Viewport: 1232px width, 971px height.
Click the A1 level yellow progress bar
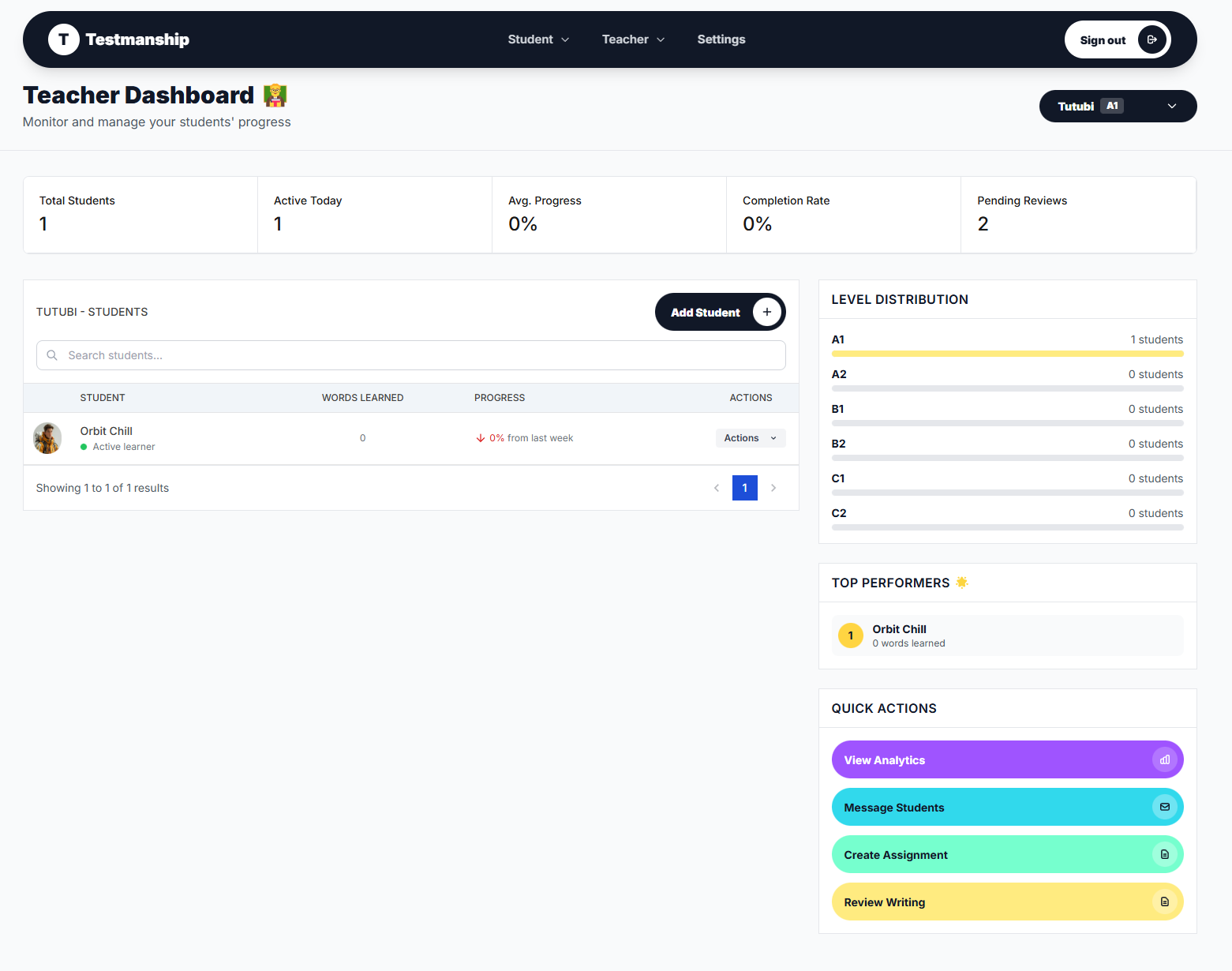click(1007, 354)
